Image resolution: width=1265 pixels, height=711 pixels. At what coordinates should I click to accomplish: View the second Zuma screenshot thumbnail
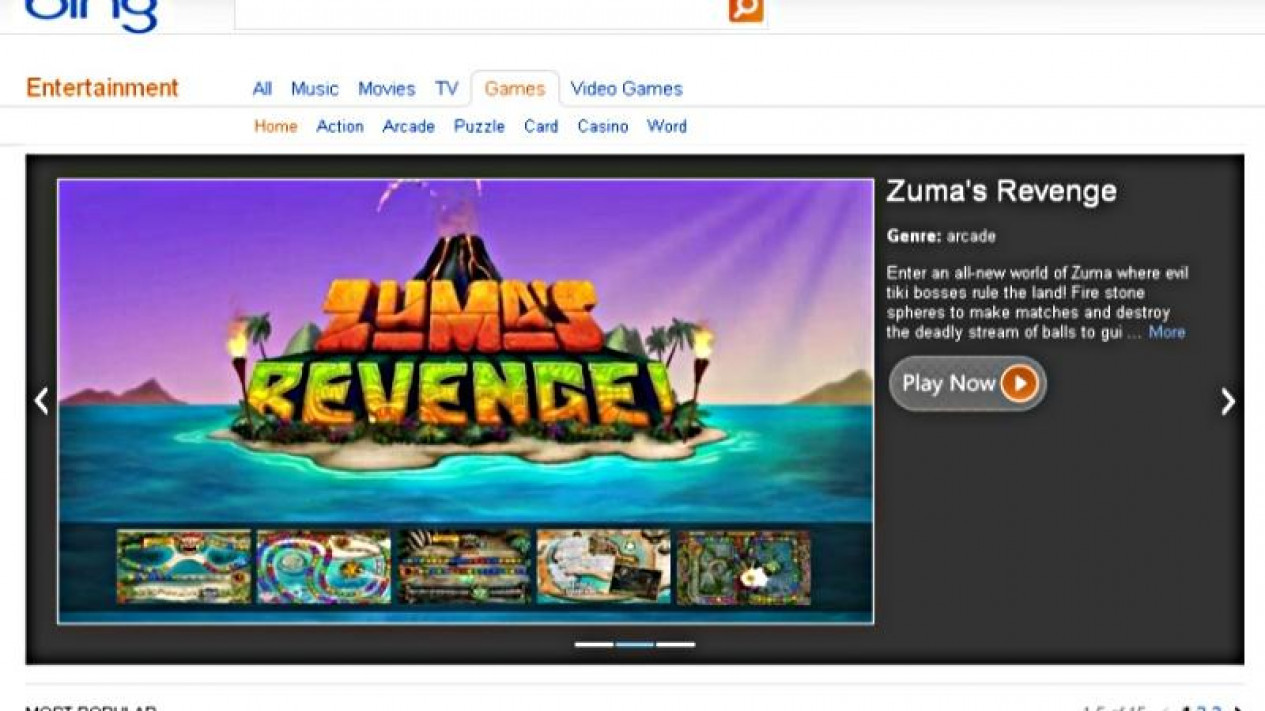coord(324,567)
